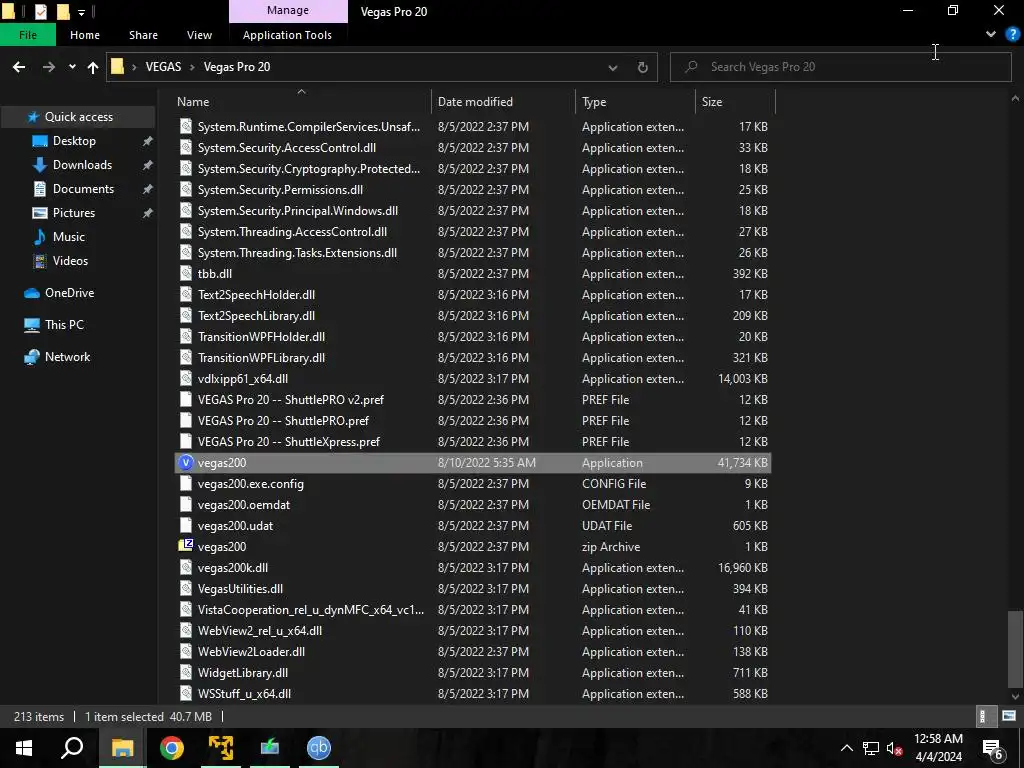The height and width of the screenshot is (768, 1024).
Task: Switch to the Home ribbon tab
Action: pyautogui.click(x=85, y=35)
